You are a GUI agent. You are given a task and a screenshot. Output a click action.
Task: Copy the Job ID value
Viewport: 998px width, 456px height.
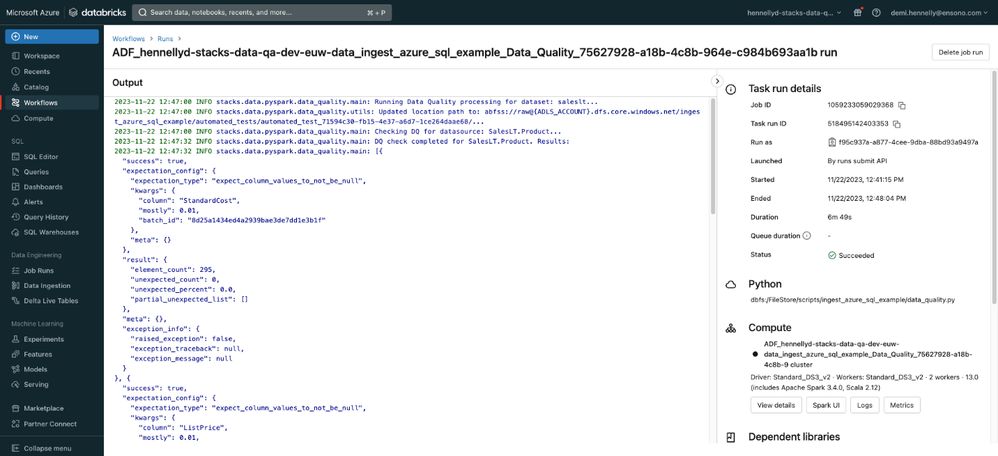pos(902,105)
